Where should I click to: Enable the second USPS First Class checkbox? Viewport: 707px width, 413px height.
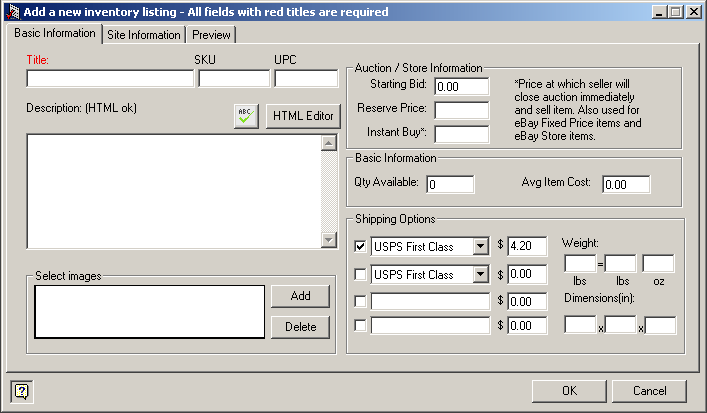click(x=361, y=274)
